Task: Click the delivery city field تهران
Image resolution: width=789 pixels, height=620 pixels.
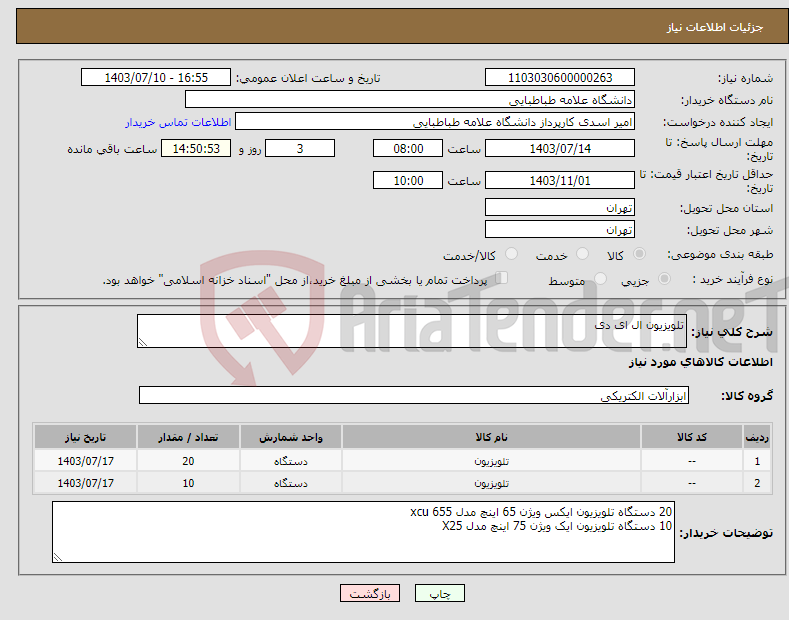Action: coord(560,229)
